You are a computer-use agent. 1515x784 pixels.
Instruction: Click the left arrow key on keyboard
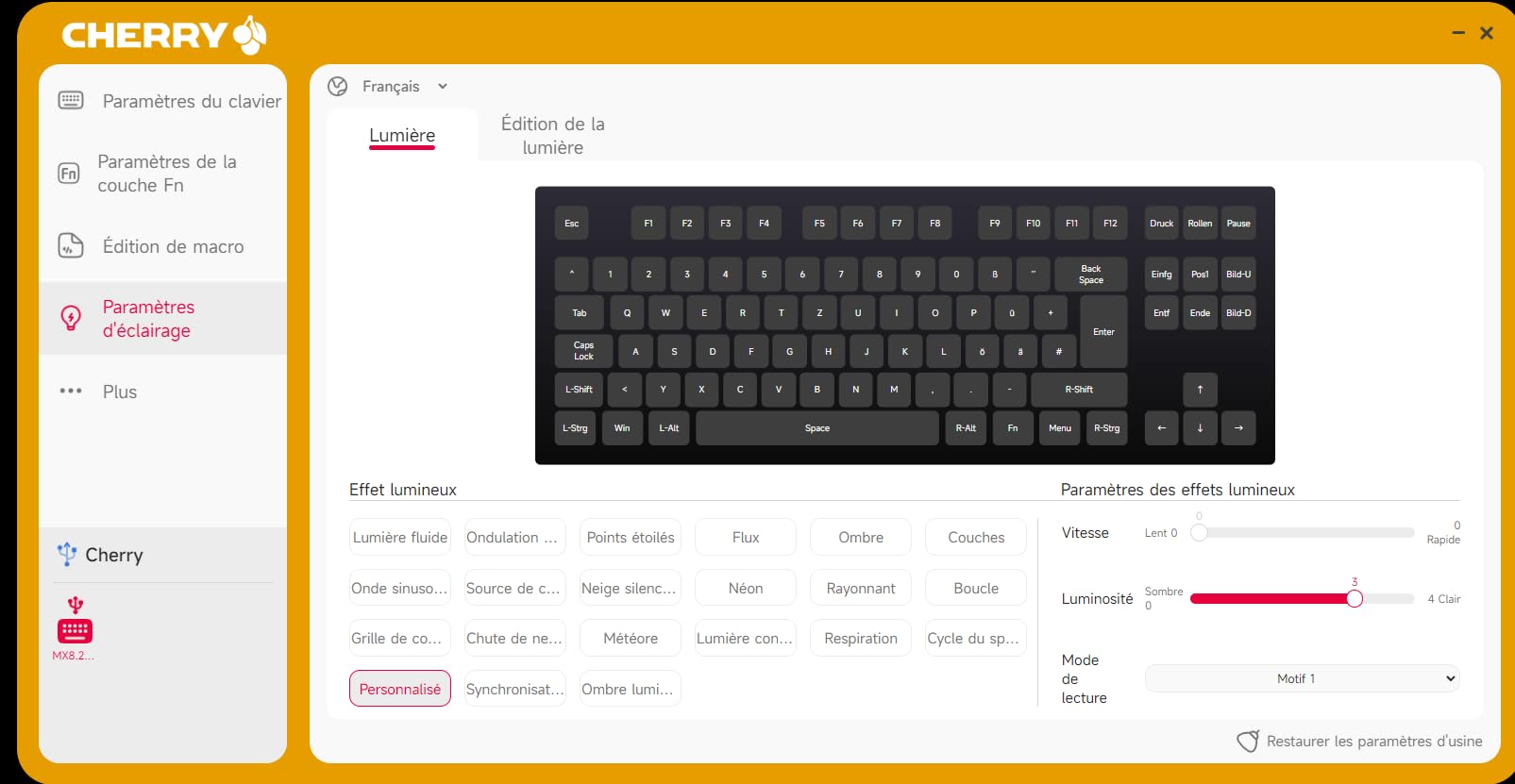1161,428
